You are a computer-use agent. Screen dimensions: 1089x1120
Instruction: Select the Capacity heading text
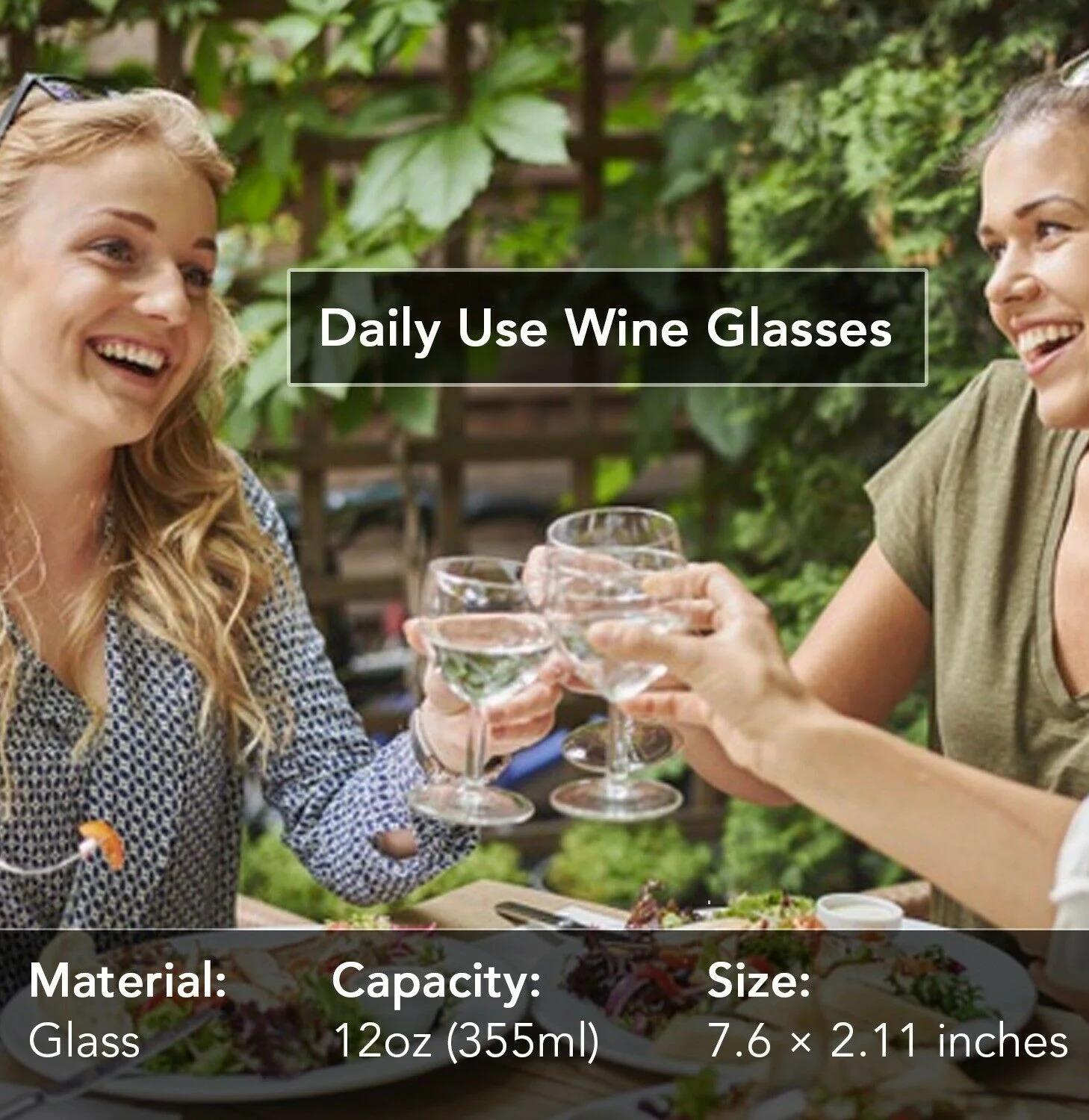[436, 982]
